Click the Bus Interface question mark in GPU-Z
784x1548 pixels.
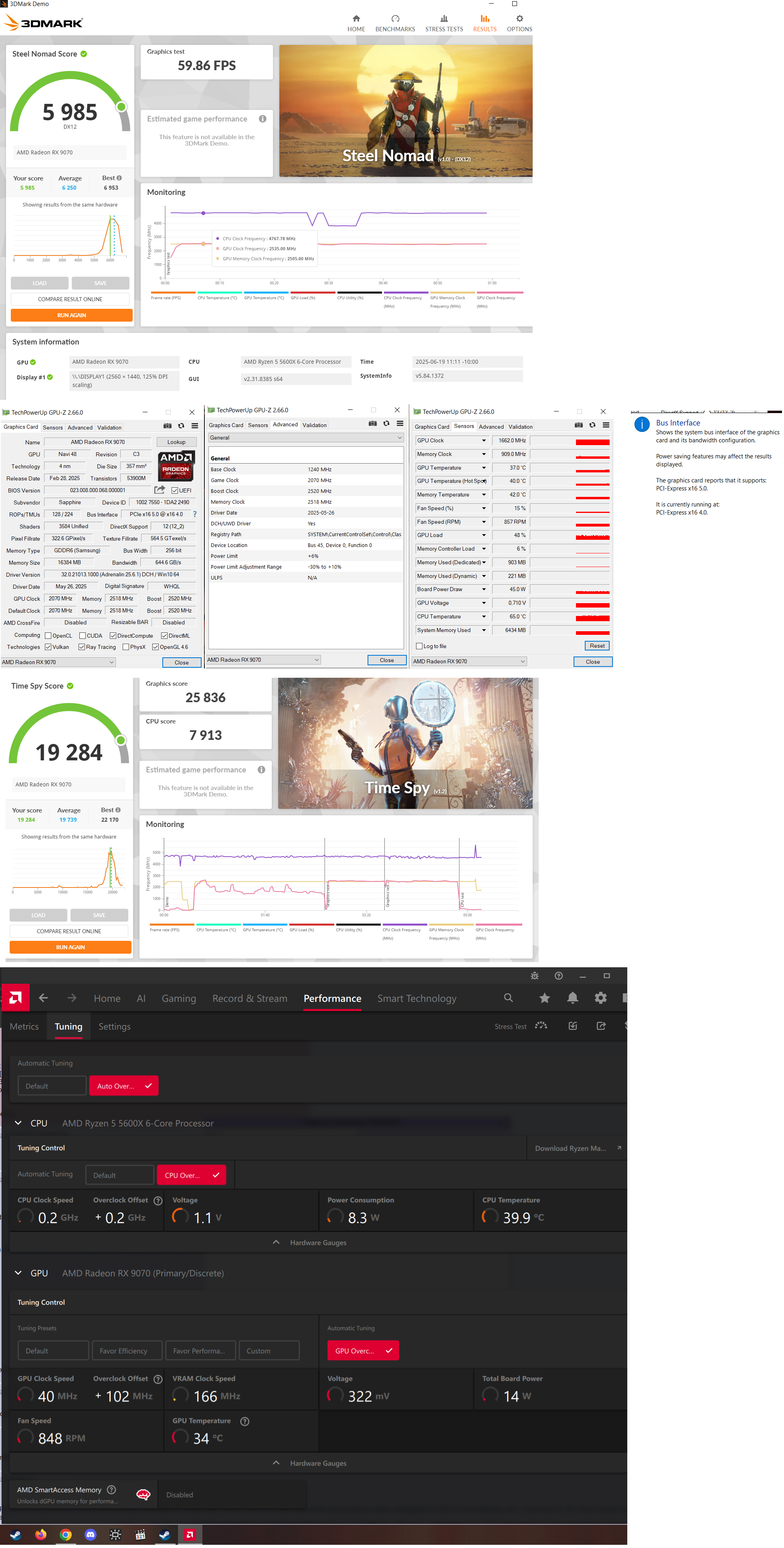(194, 515)
